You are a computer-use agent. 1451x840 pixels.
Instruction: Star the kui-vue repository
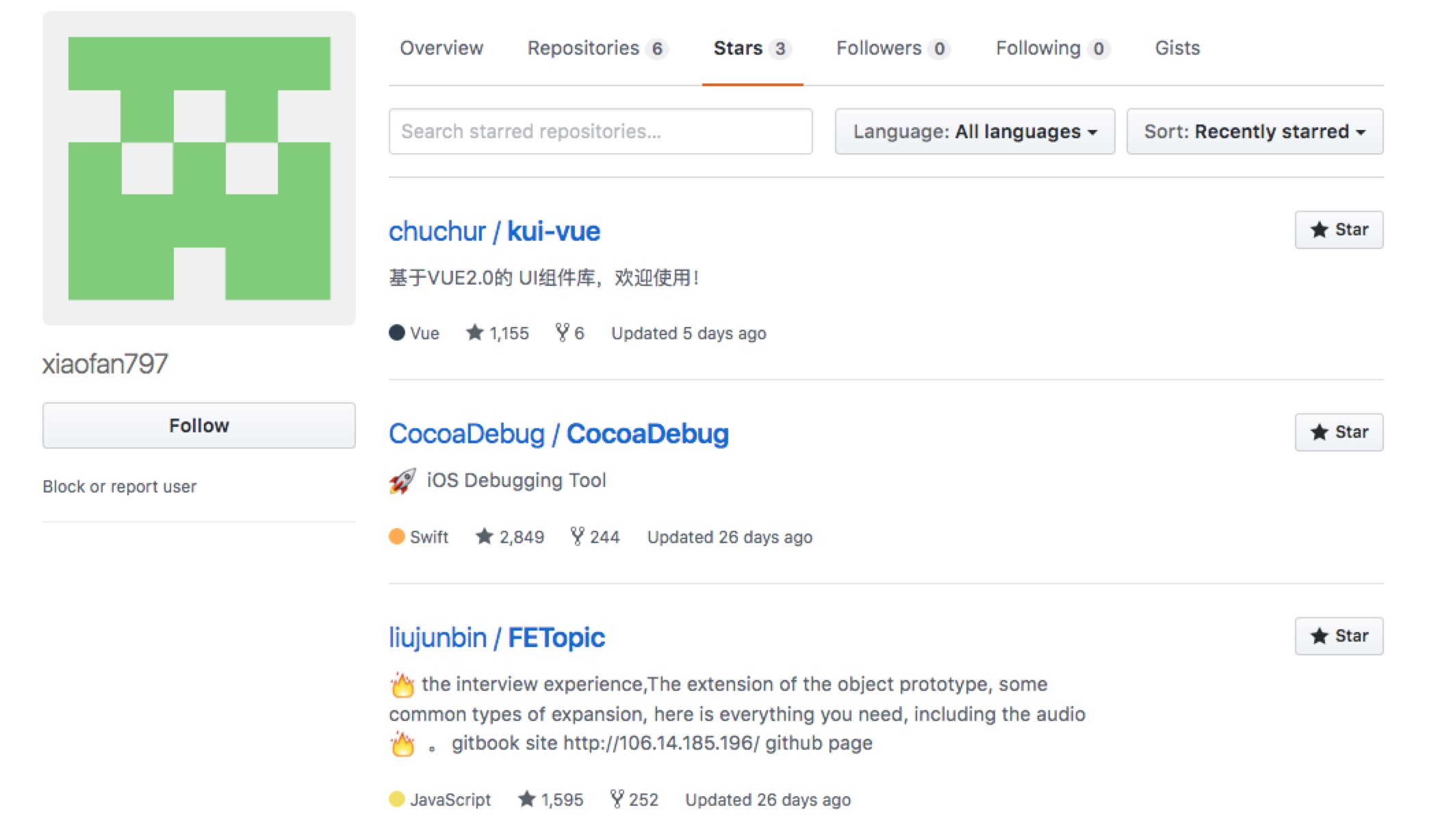point(1339,230)
